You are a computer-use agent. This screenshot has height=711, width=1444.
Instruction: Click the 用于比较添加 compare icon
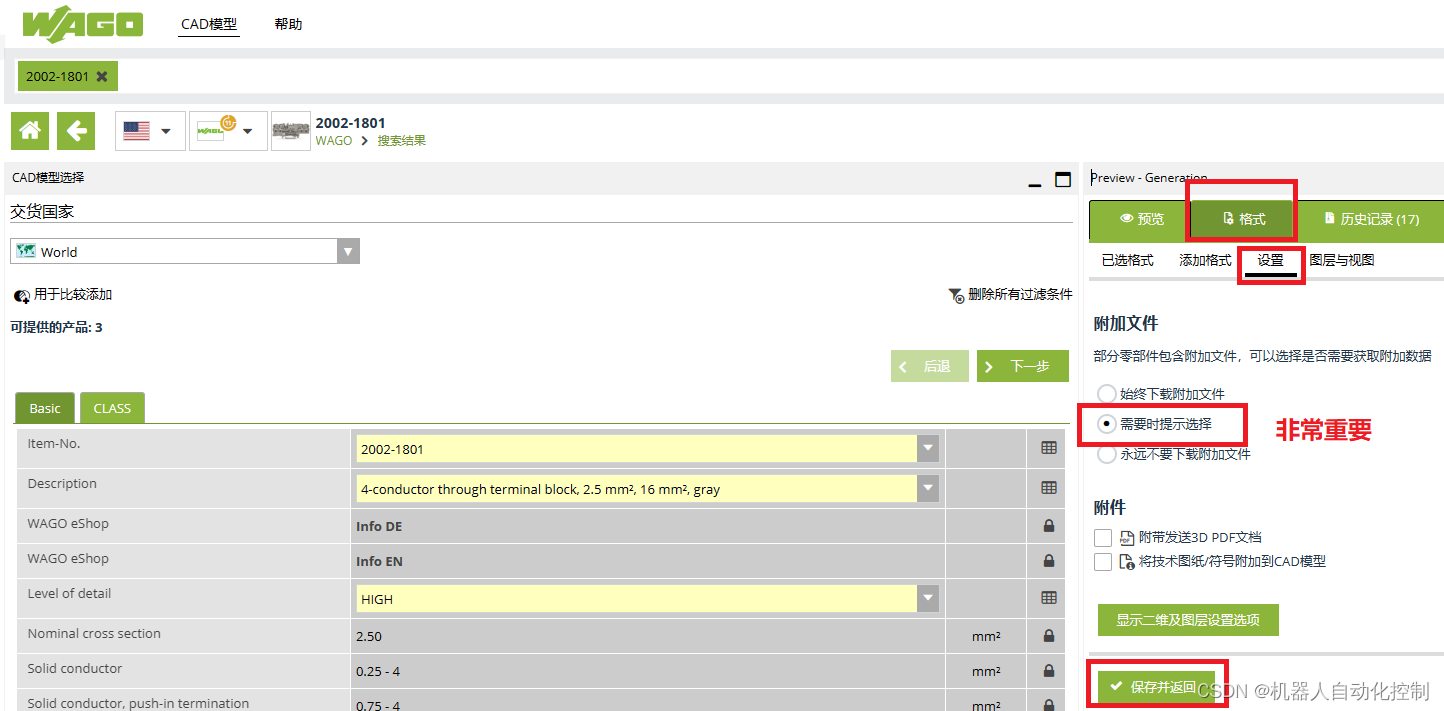pos(21,296)
